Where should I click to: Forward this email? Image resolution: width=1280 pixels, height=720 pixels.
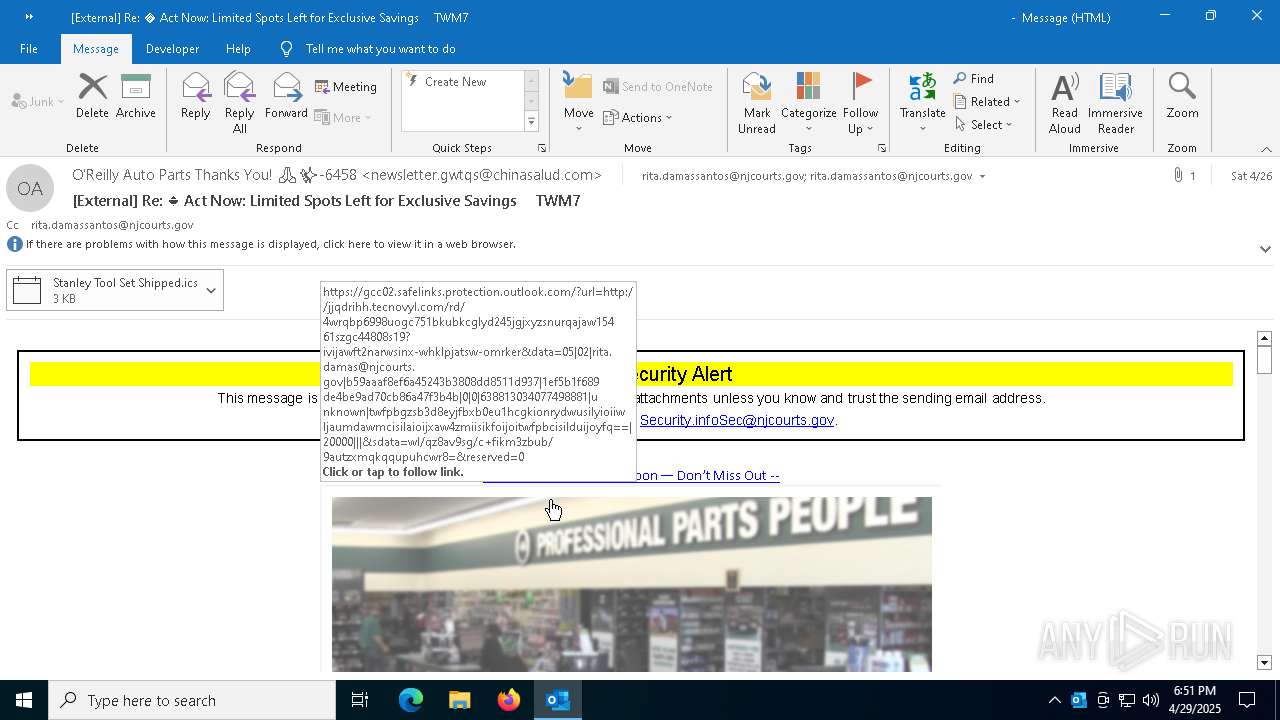(x=286, y=96)
